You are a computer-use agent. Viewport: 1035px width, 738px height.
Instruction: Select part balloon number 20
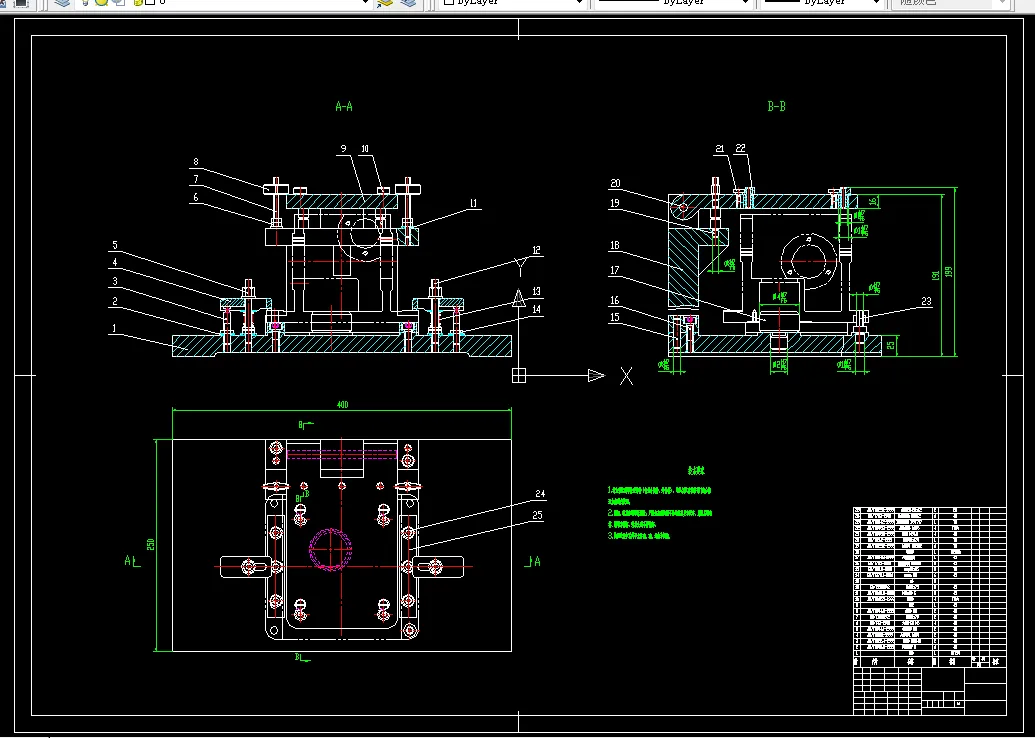click(x=615, y=183)
